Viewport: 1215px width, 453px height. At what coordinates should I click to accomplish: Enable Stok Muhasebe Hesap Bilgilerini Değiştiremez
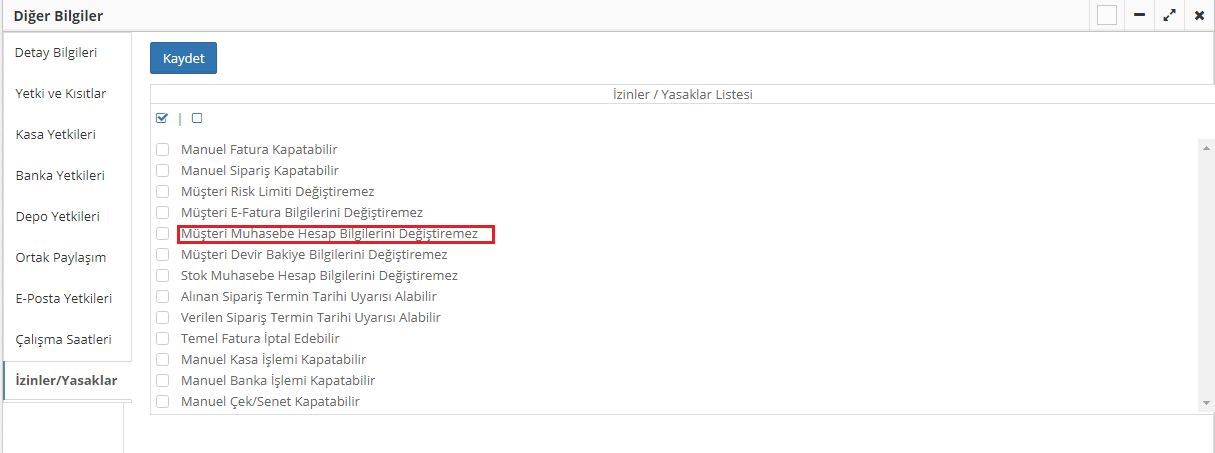pyautogui.click(x=162, y=276)
